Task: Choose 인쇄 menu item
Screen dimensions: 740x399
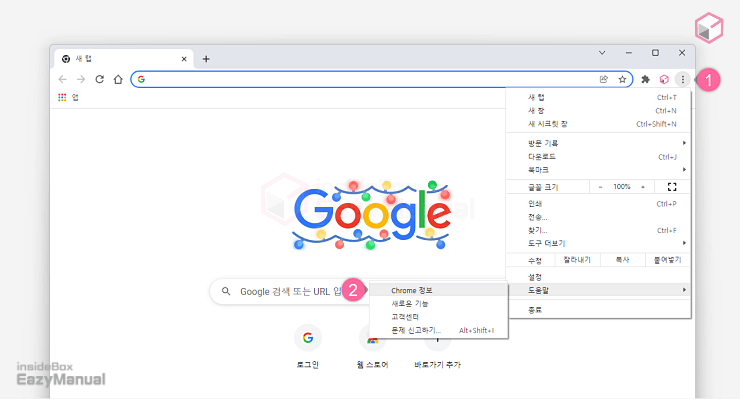Action: [598, 204]
